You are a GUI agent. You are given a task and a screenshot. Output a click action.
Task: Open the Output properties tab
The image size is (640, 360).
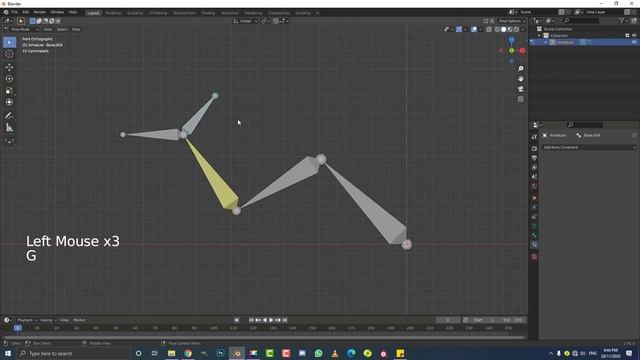(534, 158)
